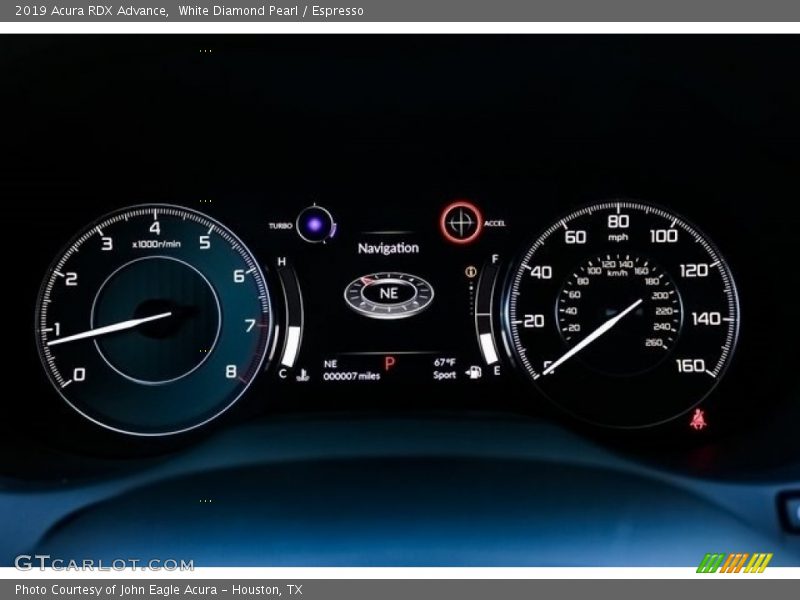Click the Sport drive mode label

444,376
